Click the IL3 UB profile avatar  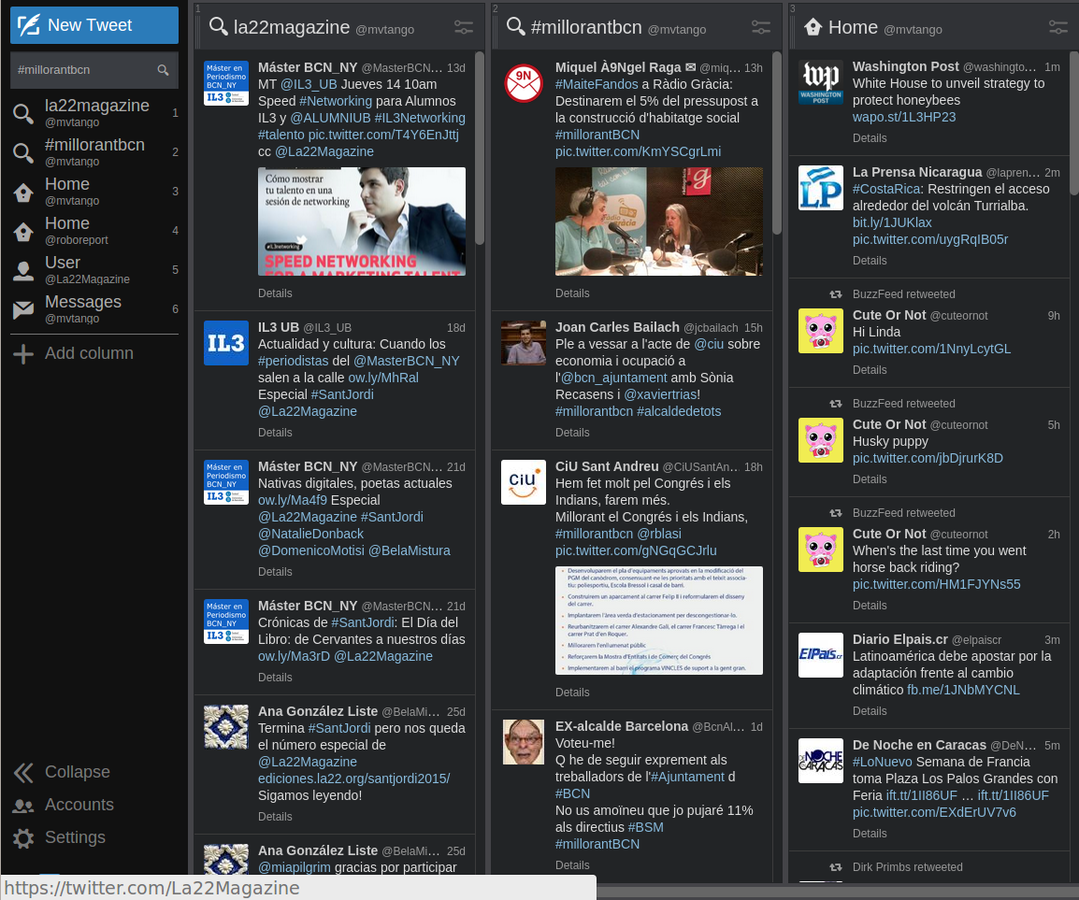[226, 343]
